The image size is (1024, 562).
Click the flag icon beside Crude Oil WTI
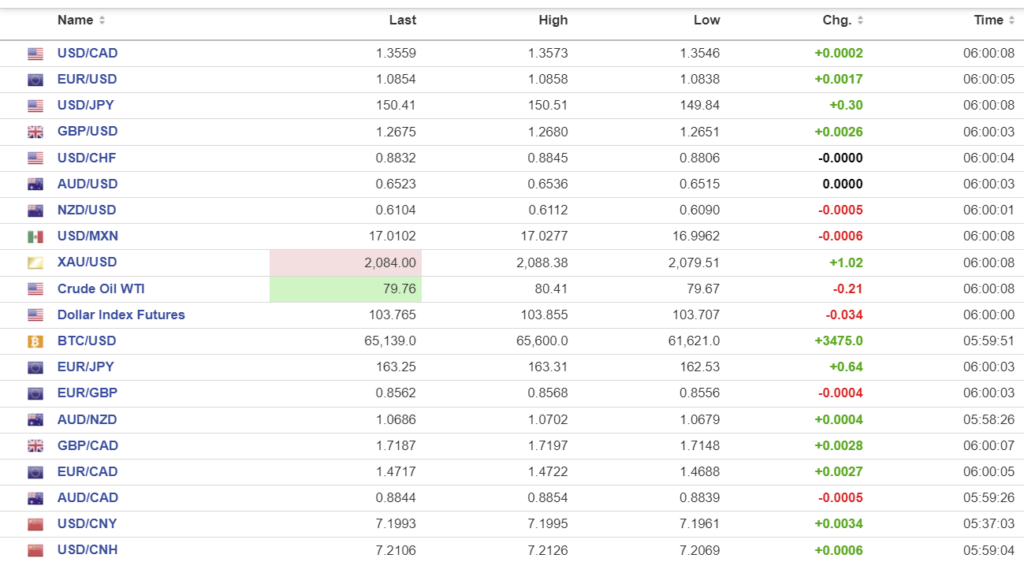[36, 289]
